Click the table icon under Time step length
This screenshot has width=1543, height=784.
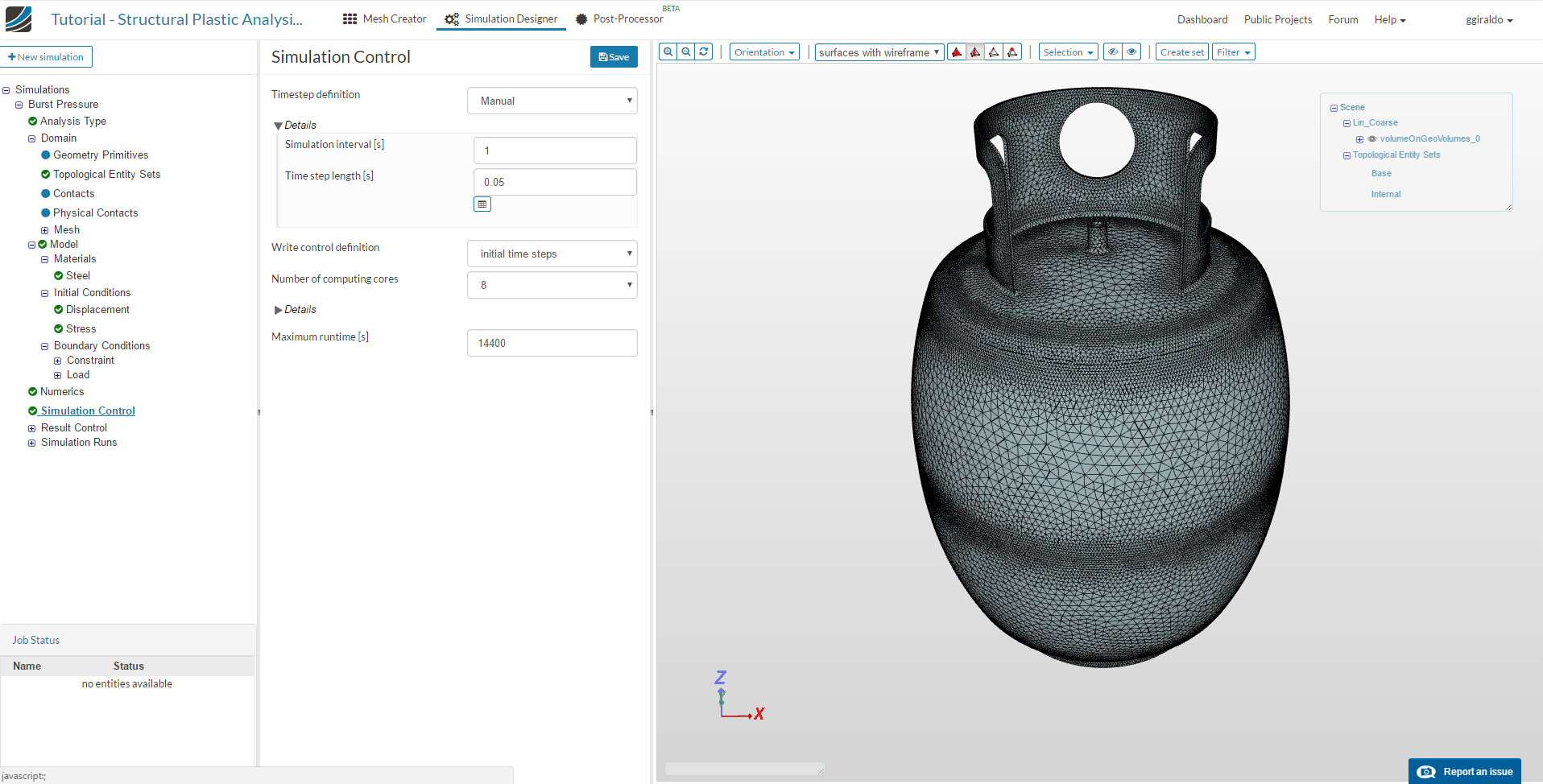(x=482, y=204)
